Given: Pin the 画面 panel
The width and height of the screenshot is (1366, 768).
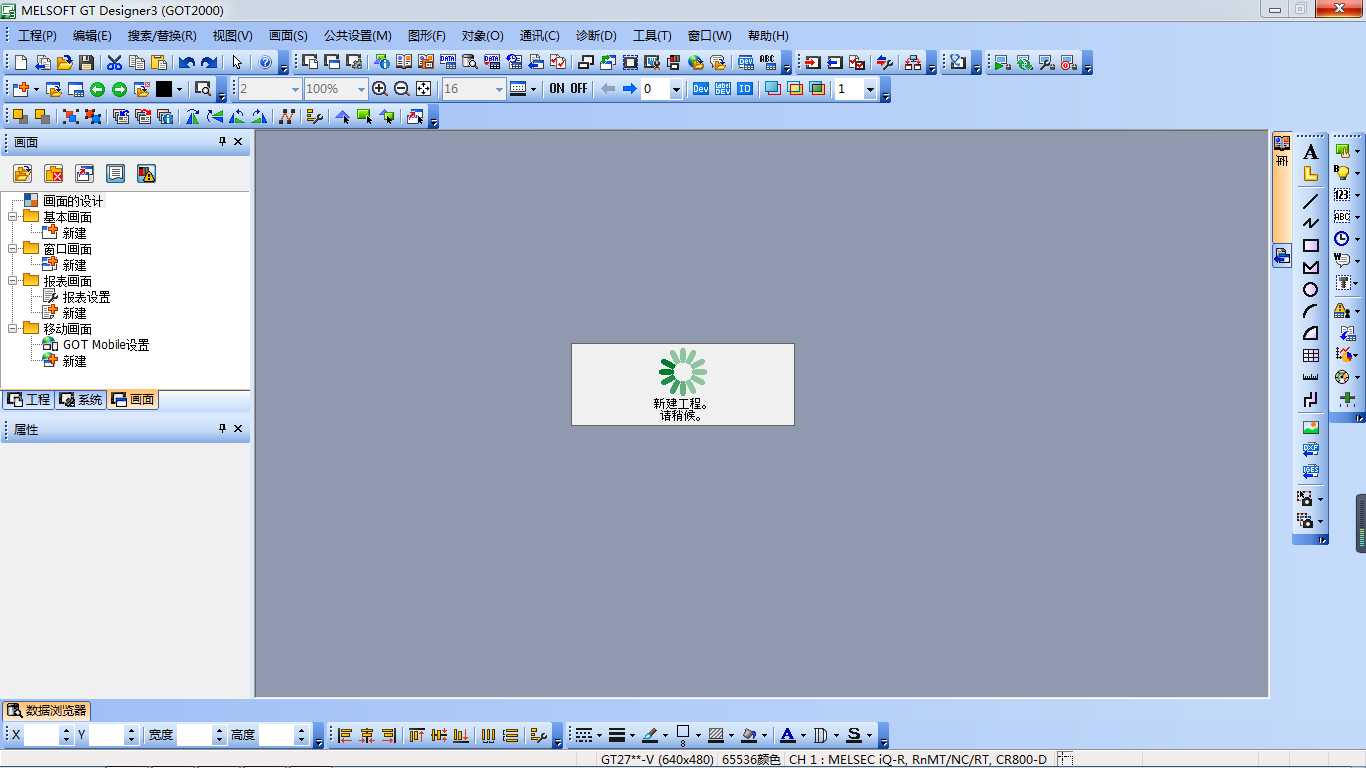Looking at the screenshot, I should click(x=223, y=142).
